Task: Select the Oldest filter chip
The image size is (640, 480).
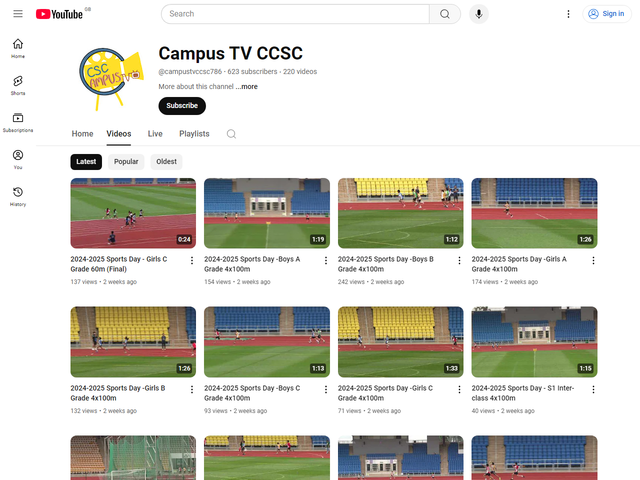Action: pyautogui.click(x=166, y=161)
